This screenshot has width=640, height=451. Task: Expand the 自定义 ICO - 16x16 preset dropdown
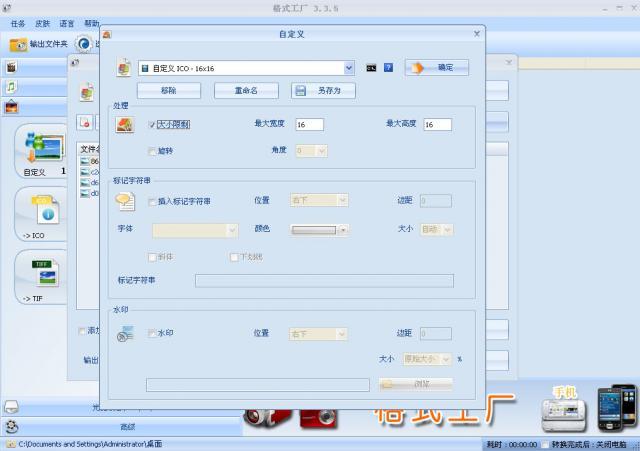click(x=349, y=68)
